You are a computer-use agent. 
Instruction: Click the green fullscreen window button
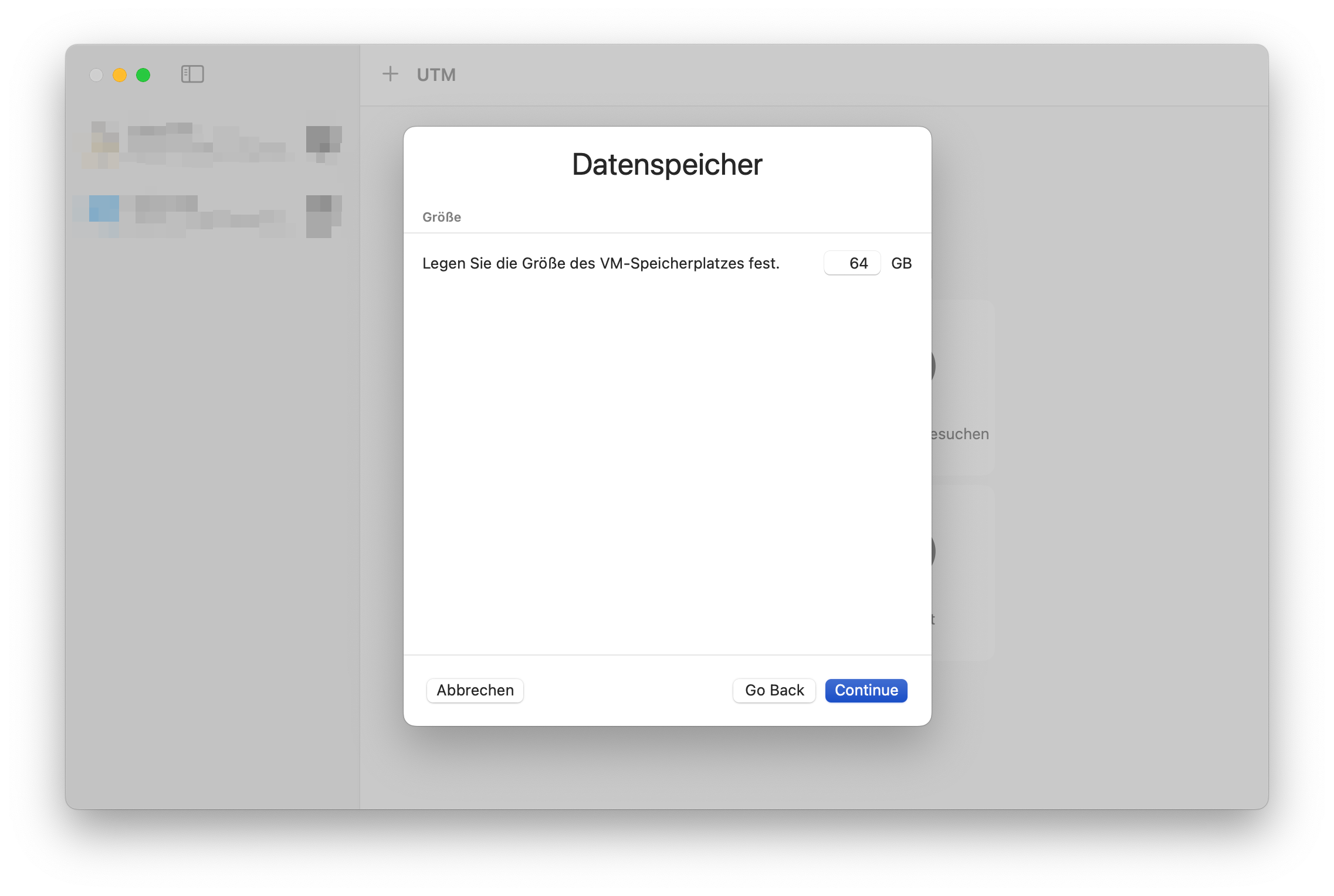coord(143,75)
